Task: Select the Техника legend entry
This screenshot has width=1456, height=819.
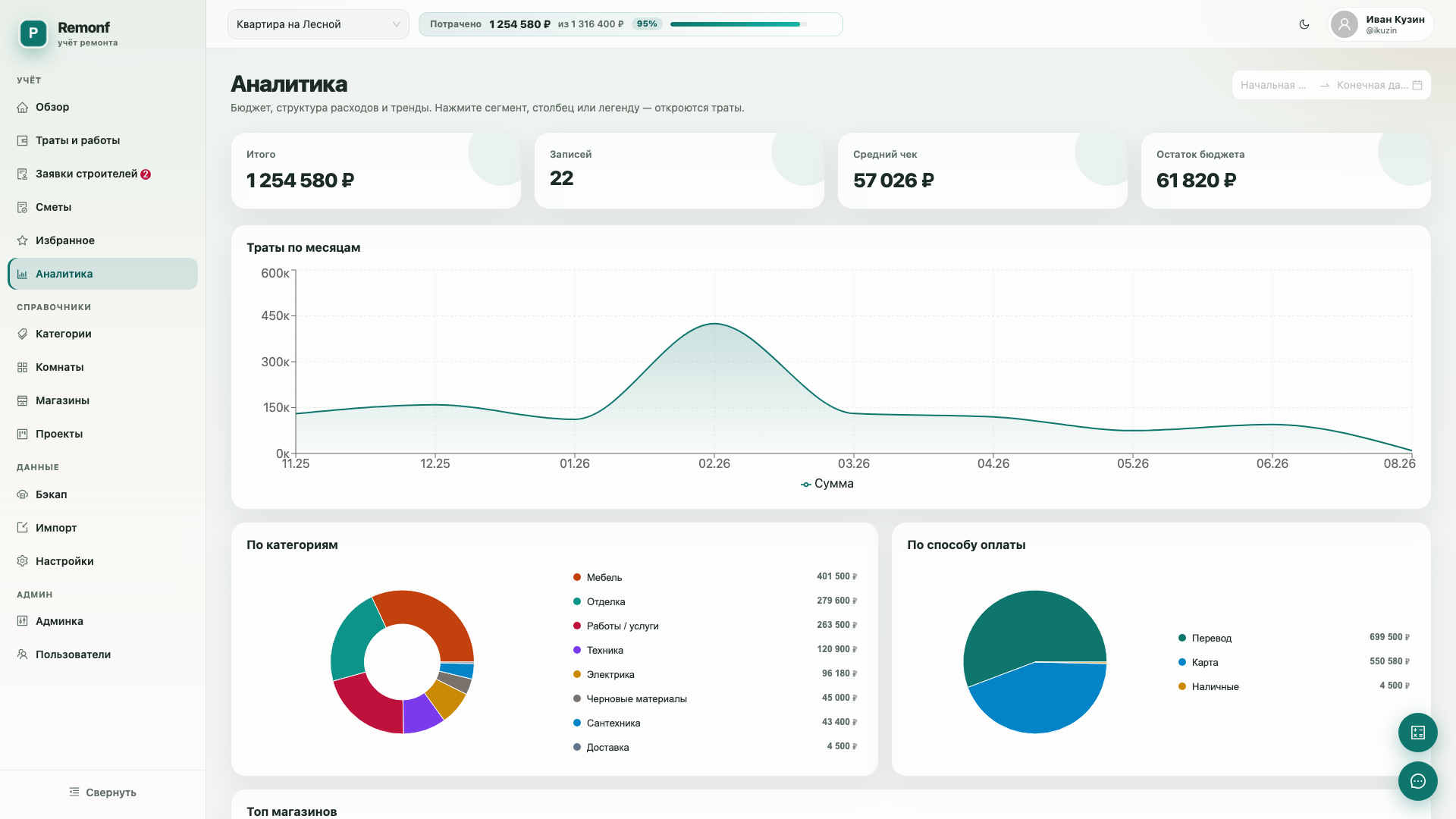Action: [715, 650]
